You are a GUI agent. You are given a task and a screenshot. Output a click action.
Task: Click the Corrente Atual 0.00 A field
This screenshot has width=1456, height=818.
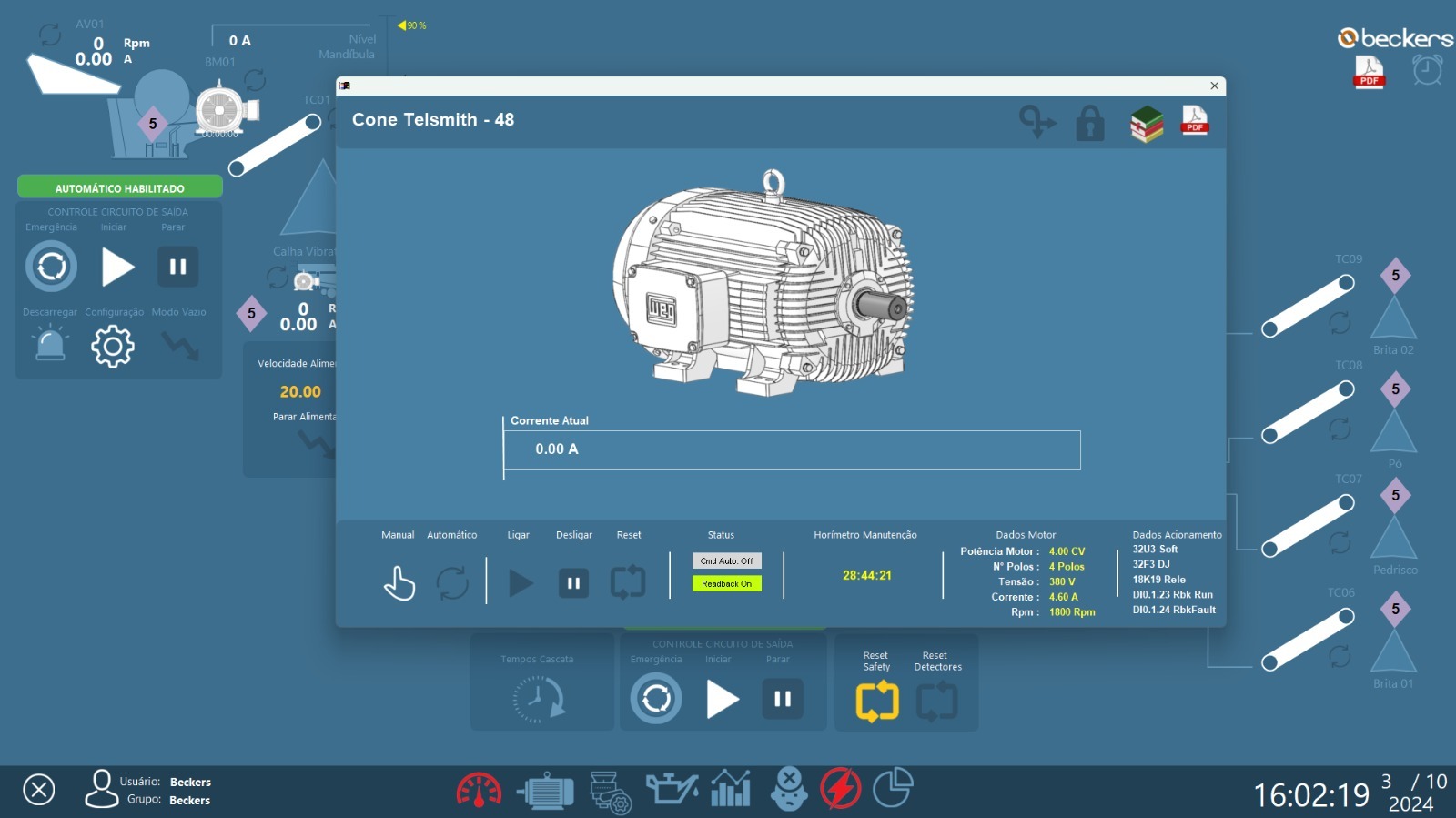792,449
